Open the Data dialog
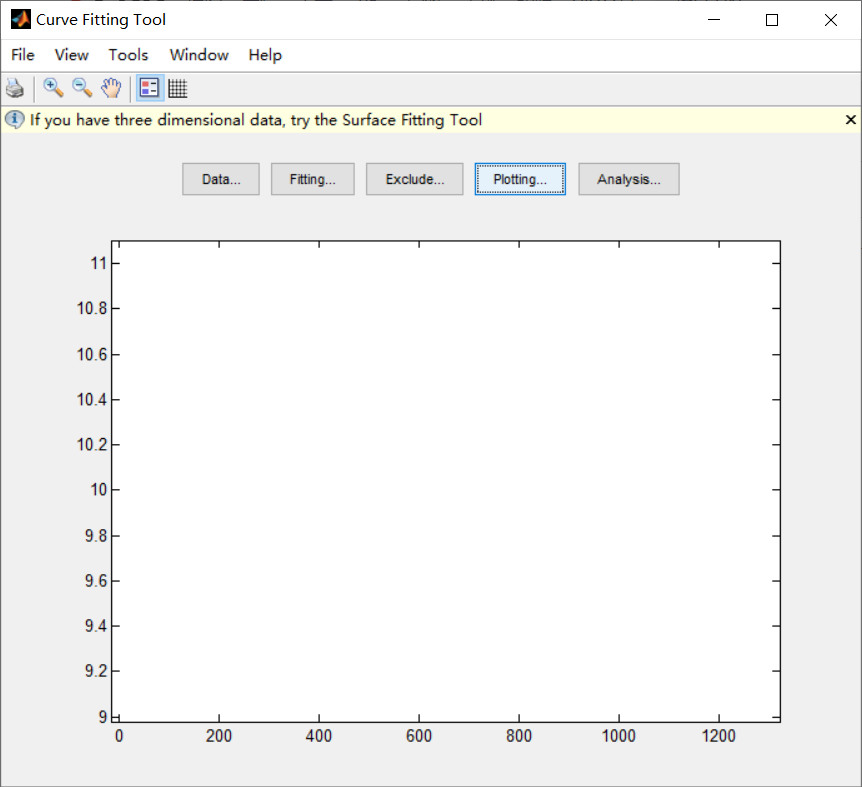862x787 pixels. click(220, 179)
